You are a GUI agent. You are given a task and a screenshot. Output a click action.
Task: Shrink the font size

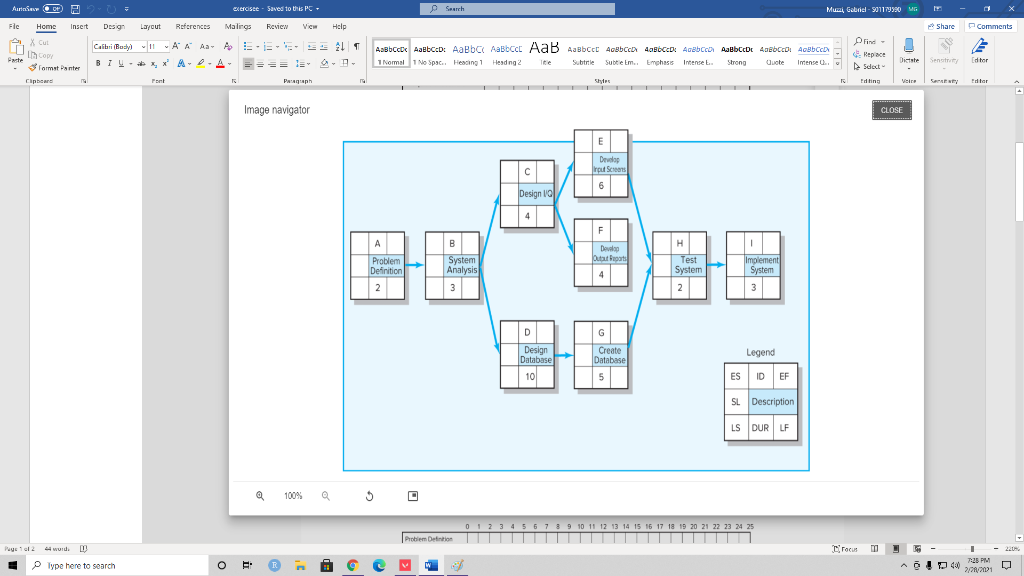click(x=188, y=46)
